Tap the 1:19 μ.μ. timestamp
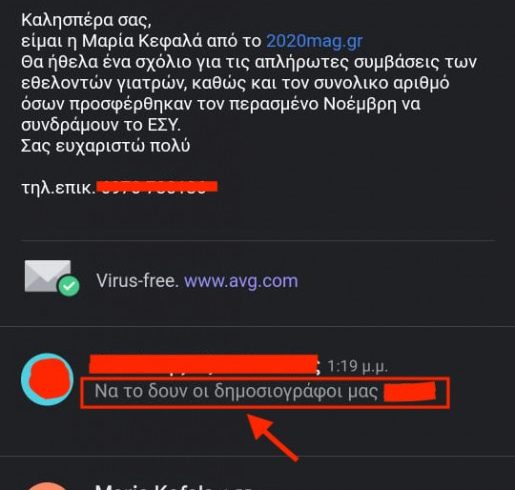This screenshot has height=490, width=515. (x=357, y=367)
